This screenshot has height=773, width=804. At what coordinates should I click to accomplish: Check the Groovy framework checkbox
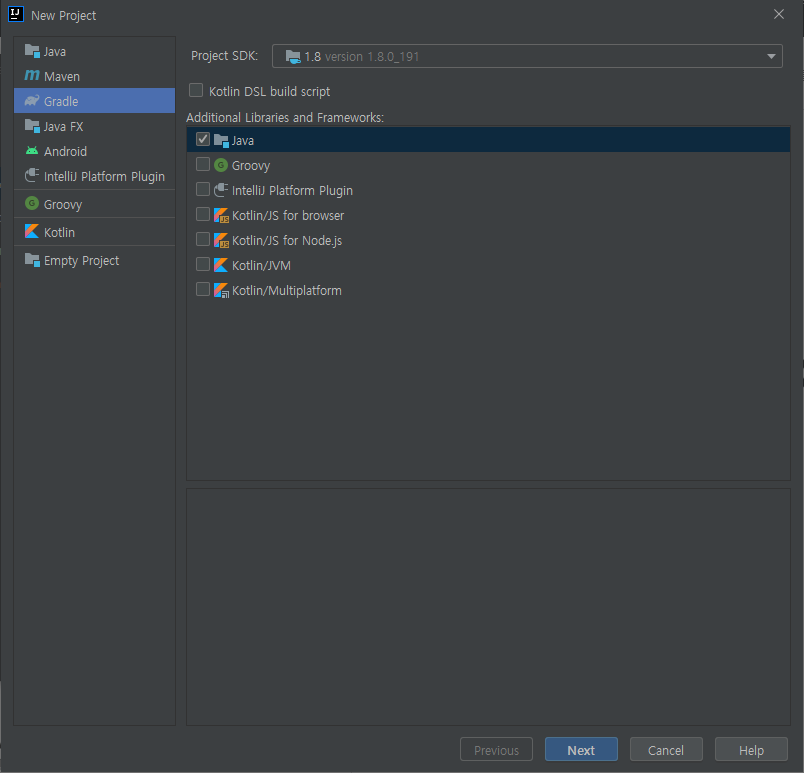(x=203, y=164)
